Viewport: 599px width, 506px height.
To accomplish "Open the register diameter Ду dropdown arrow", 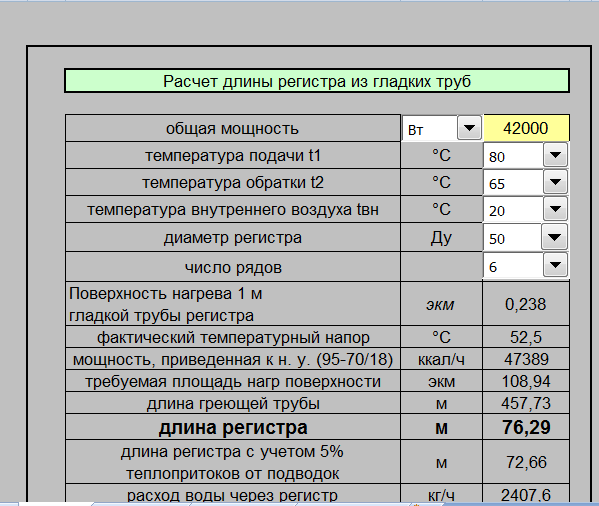I will (554, 237).
